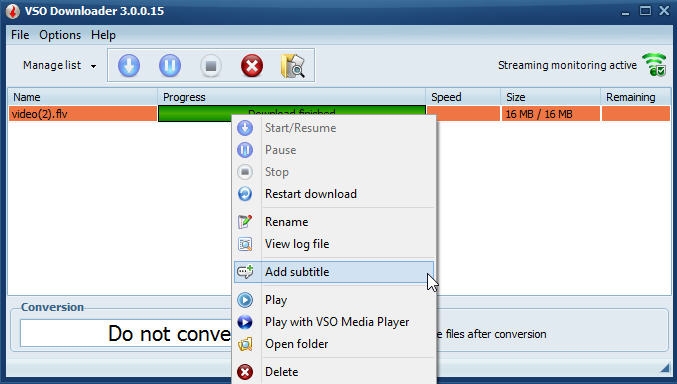The width and height of the screenshot is (677, 384).
Task: Sort by Name column header
Action: tap(82, 97)
